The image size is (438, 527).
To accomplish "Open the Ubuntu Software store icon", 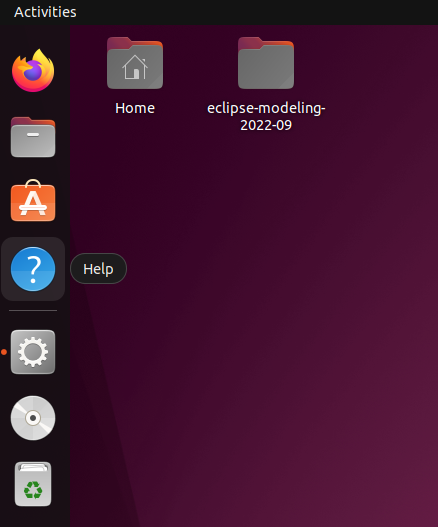I will coord(33,201).
